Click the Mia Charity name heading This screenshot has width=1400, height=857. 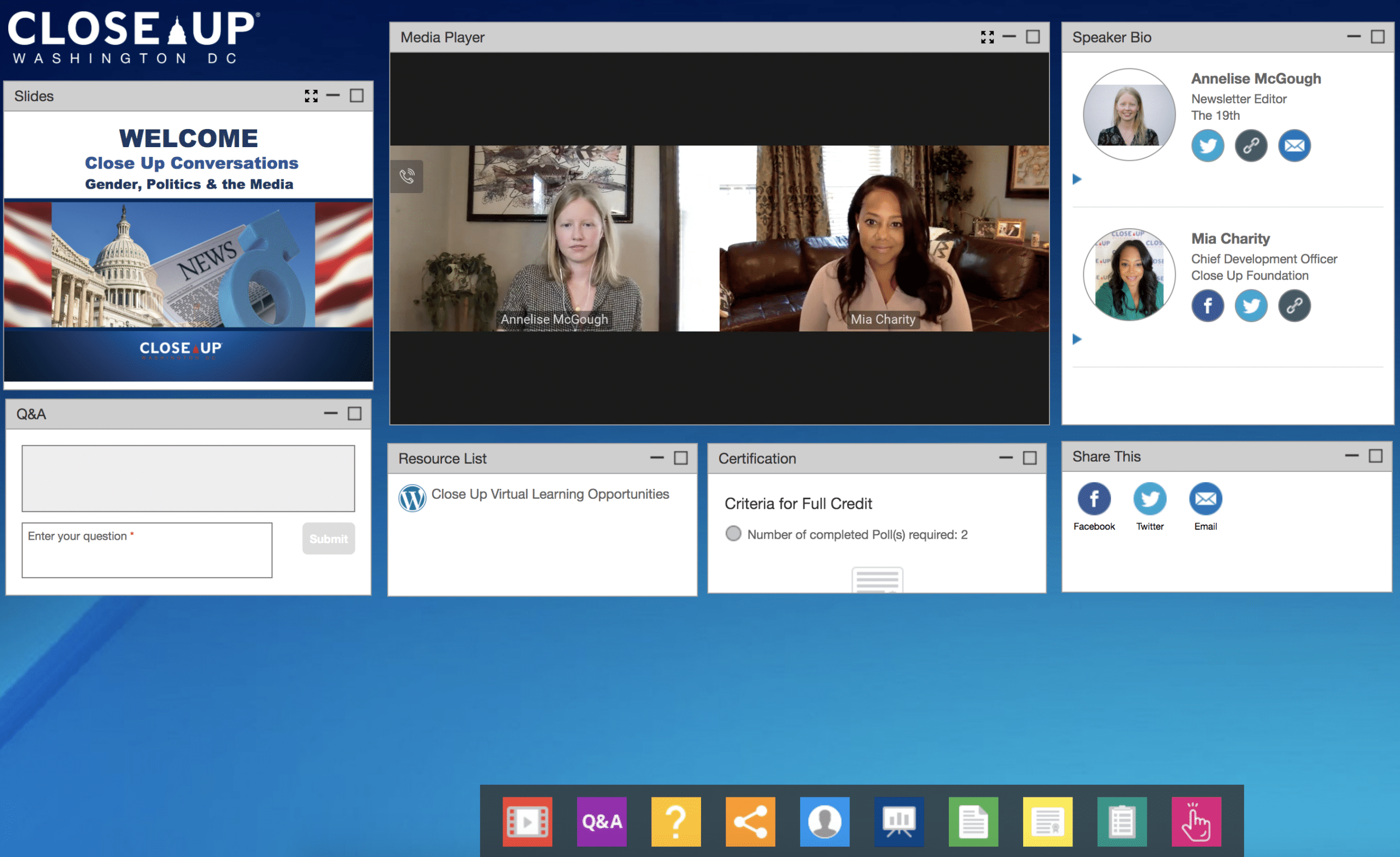1230,238
